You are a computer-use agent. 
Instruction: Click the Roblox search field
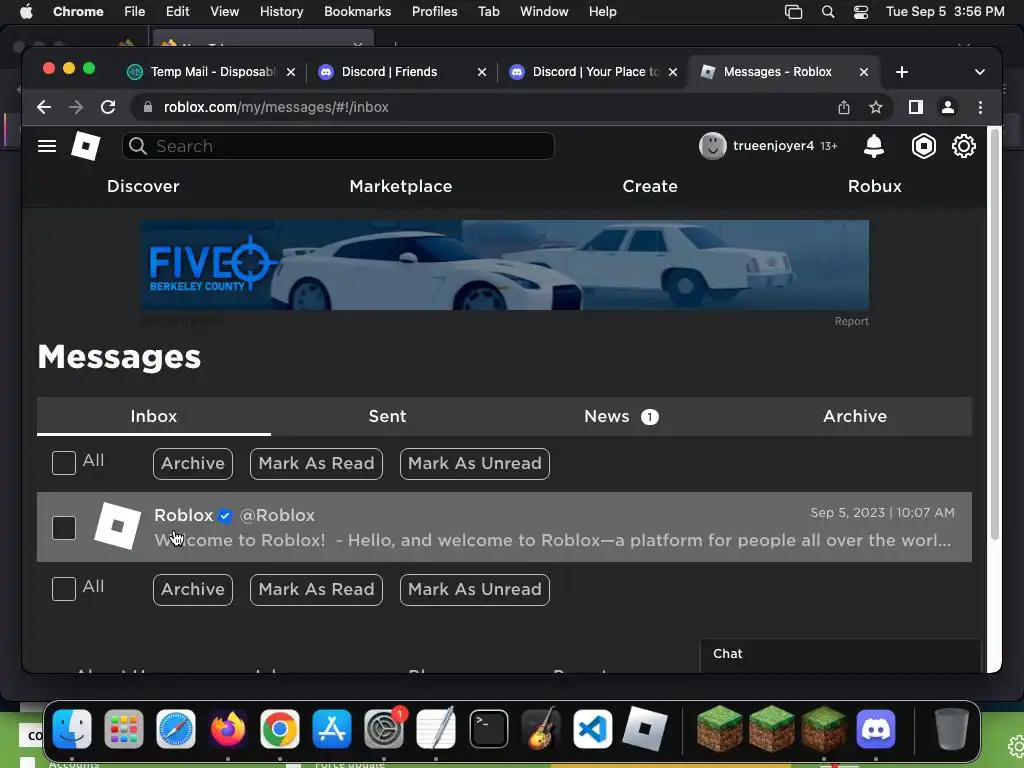338,146
